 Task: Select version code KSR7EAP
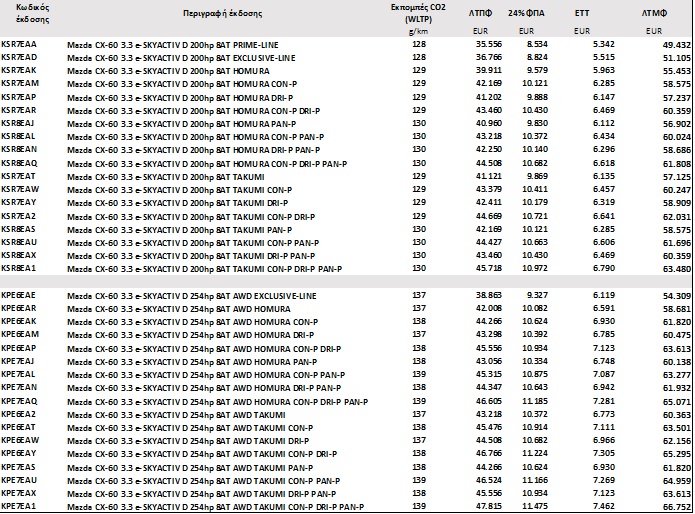pos(19,97)
